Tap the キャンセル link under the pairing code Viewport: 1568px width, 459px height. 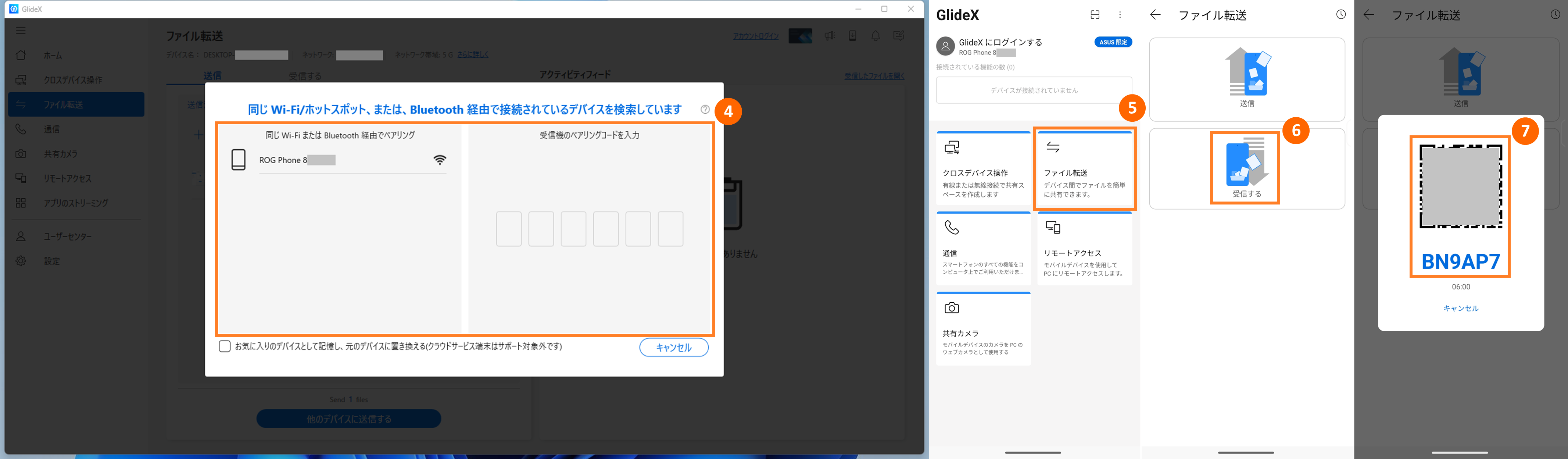click(1460, 308)
